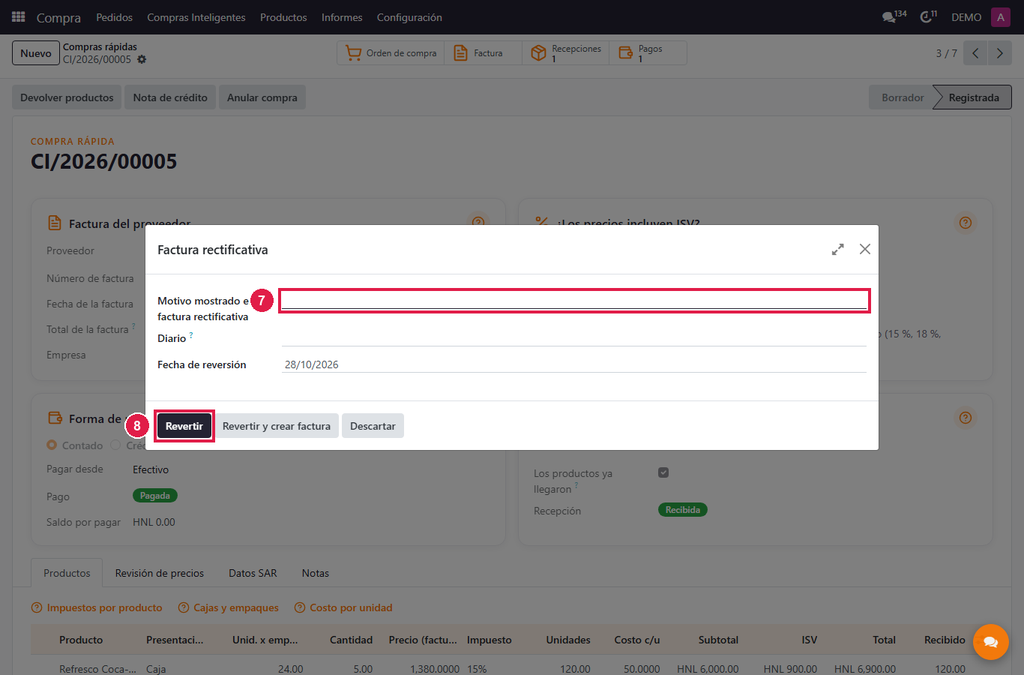The width and height of the screenshot is (1024, 675).
Task: Open the Orden de compra smart button
Action: (391, 53)
